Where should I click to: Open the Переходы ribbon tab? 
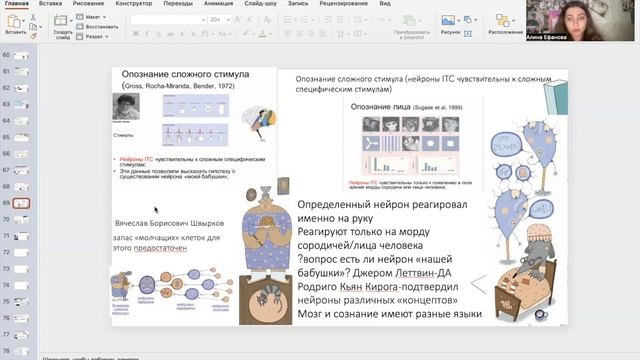point(178,3)
